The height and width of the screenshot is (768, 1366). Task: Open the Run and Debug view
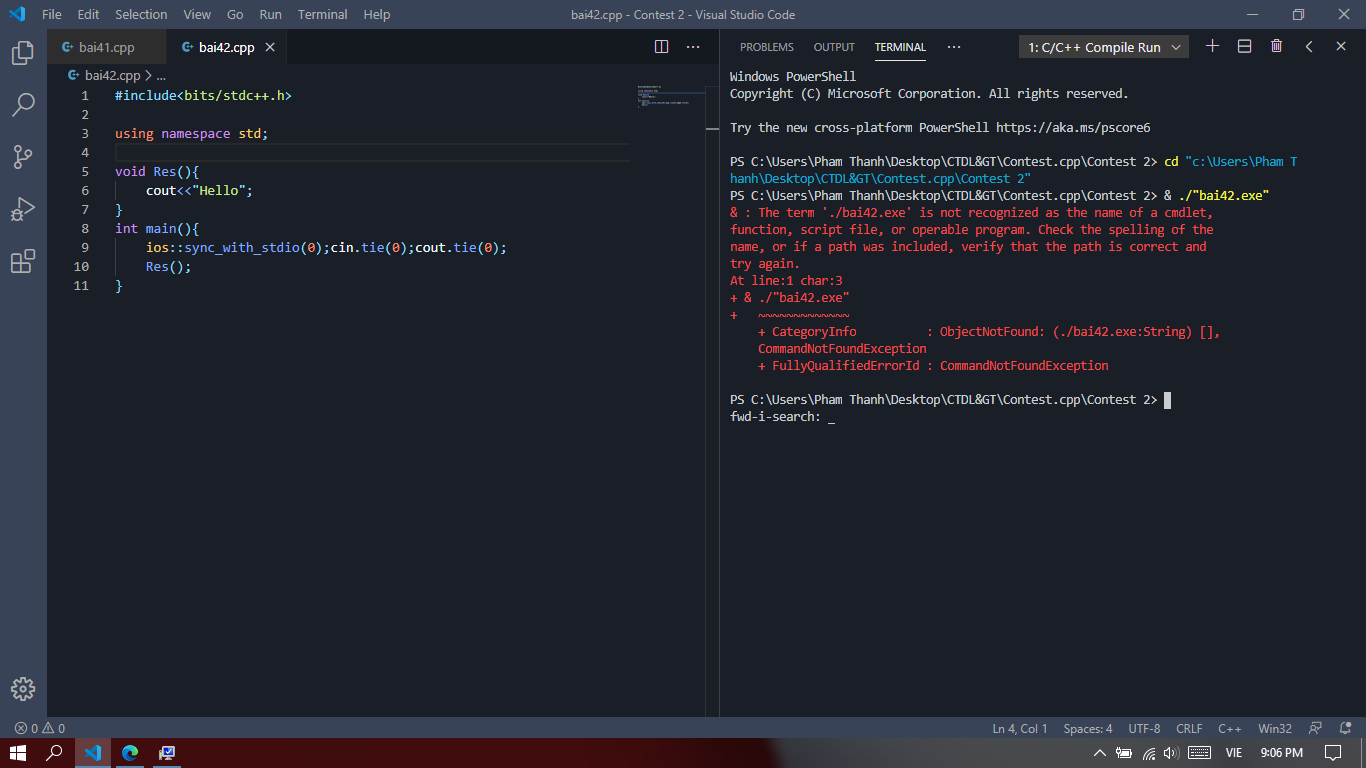(23, 209)
